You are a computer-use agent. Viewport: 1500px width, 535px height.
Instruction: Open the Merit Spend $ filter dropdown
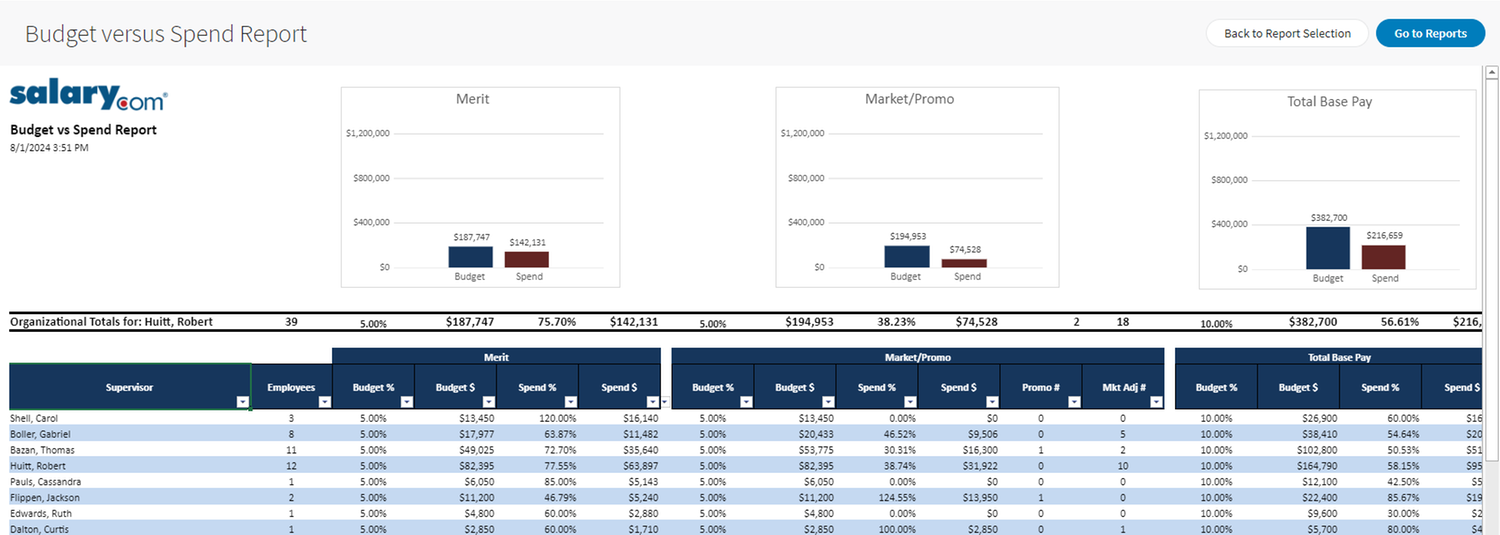(x=652, y=402)
